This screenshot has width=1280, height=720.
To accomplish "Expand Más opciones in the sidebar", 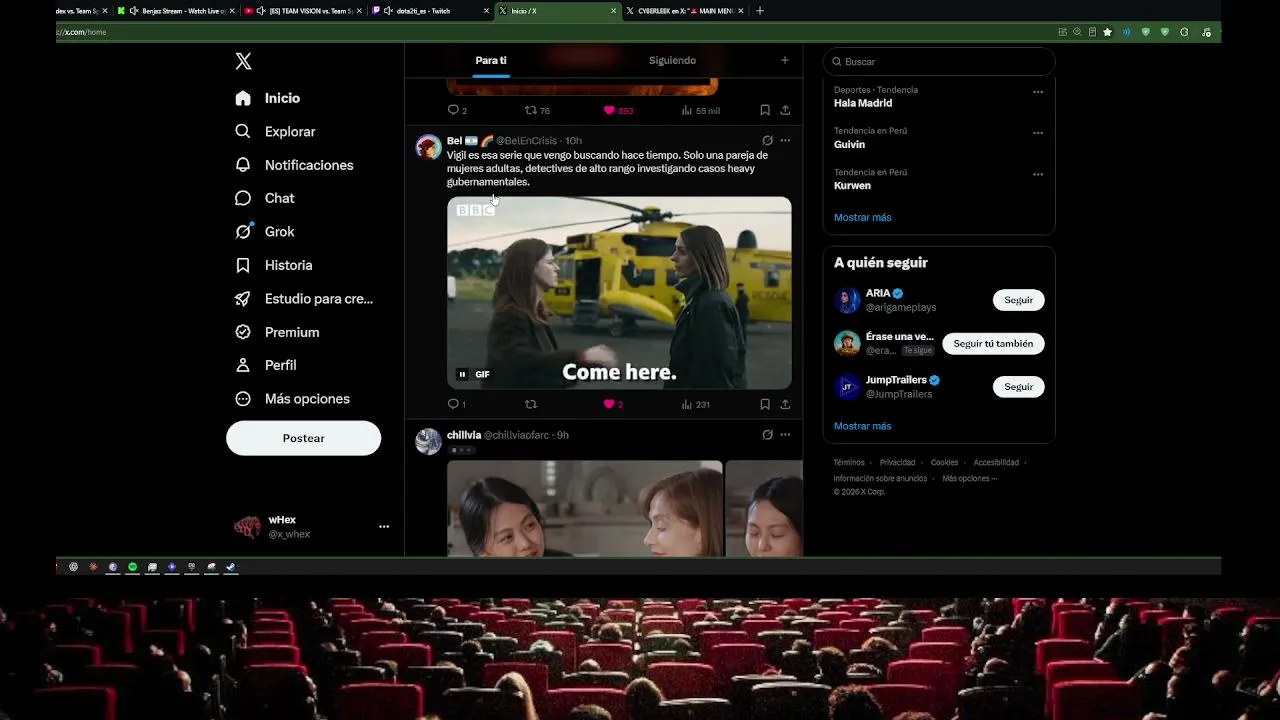I will [292, 398].
